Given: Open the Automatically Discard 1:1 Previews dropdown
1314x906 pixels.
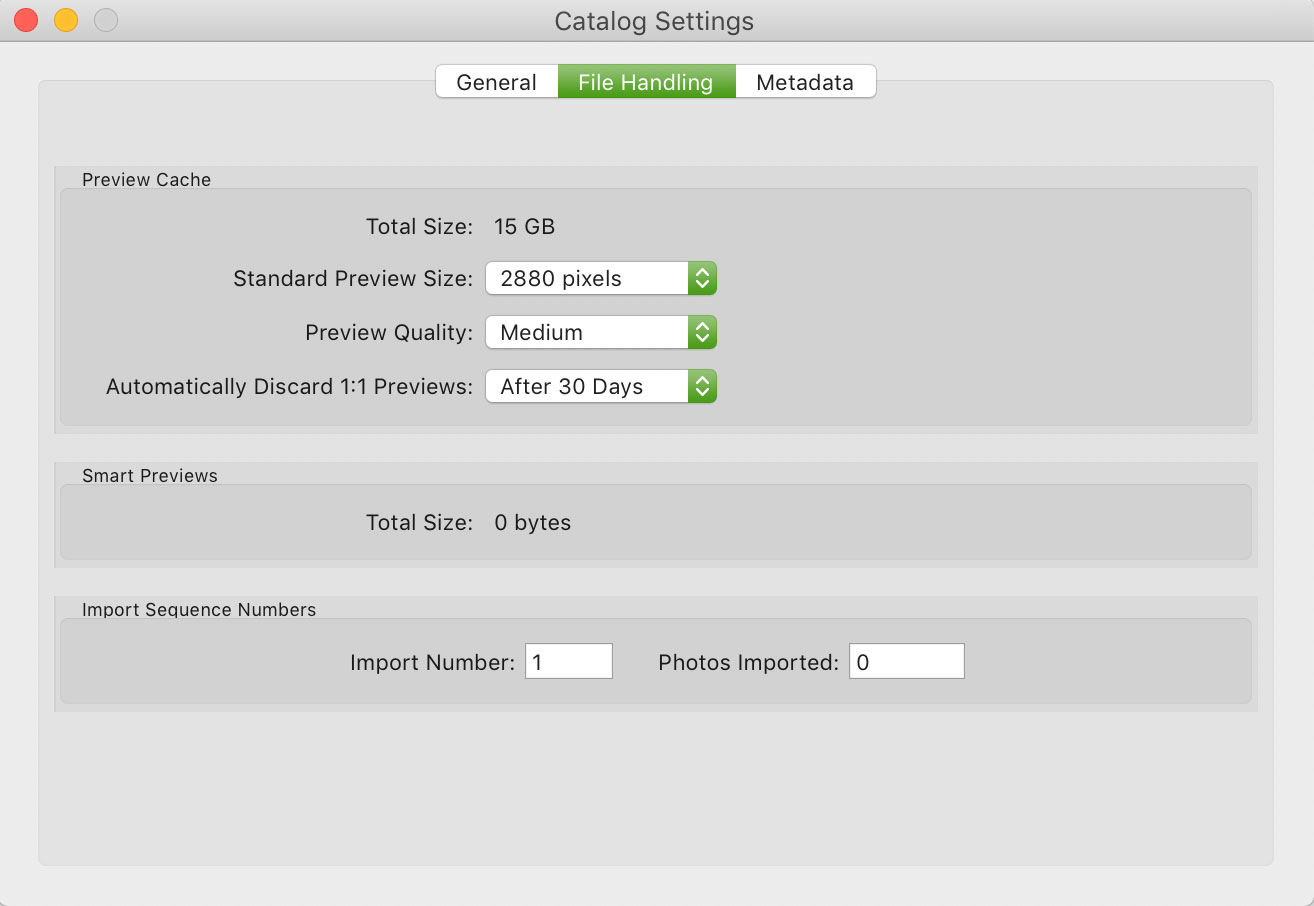Looking at the screenshot, I should coord(600,387).
